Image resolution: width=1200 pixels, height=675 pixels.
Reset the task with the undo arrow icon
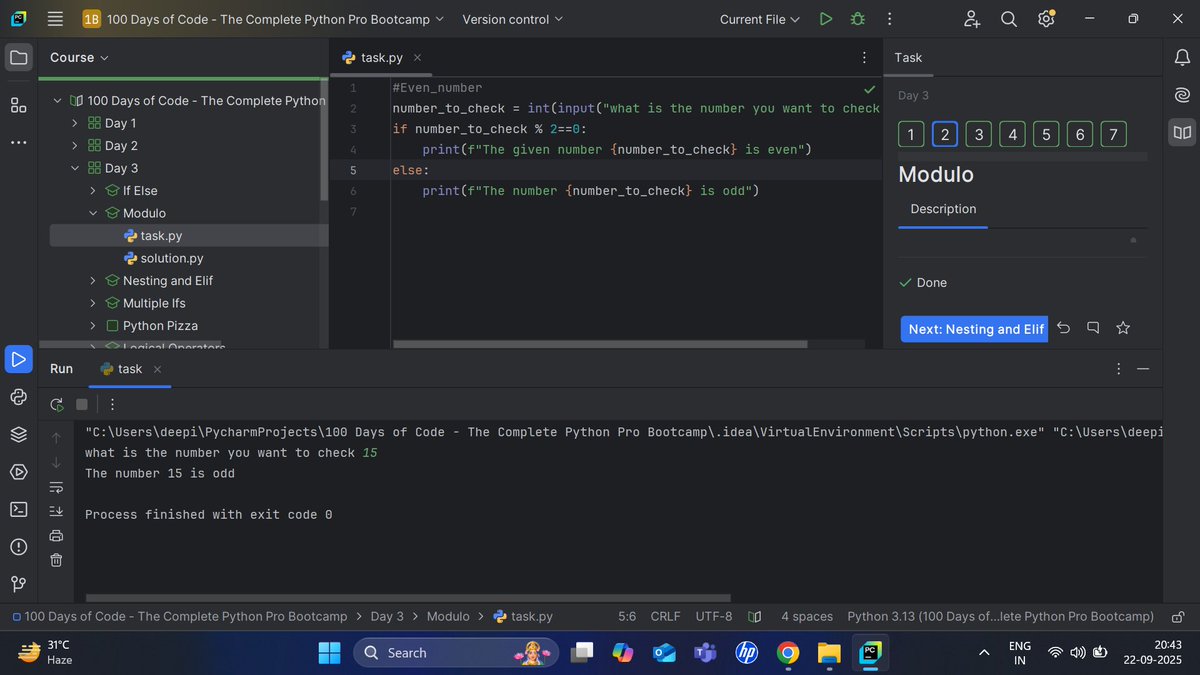(x=1063, y=328)
